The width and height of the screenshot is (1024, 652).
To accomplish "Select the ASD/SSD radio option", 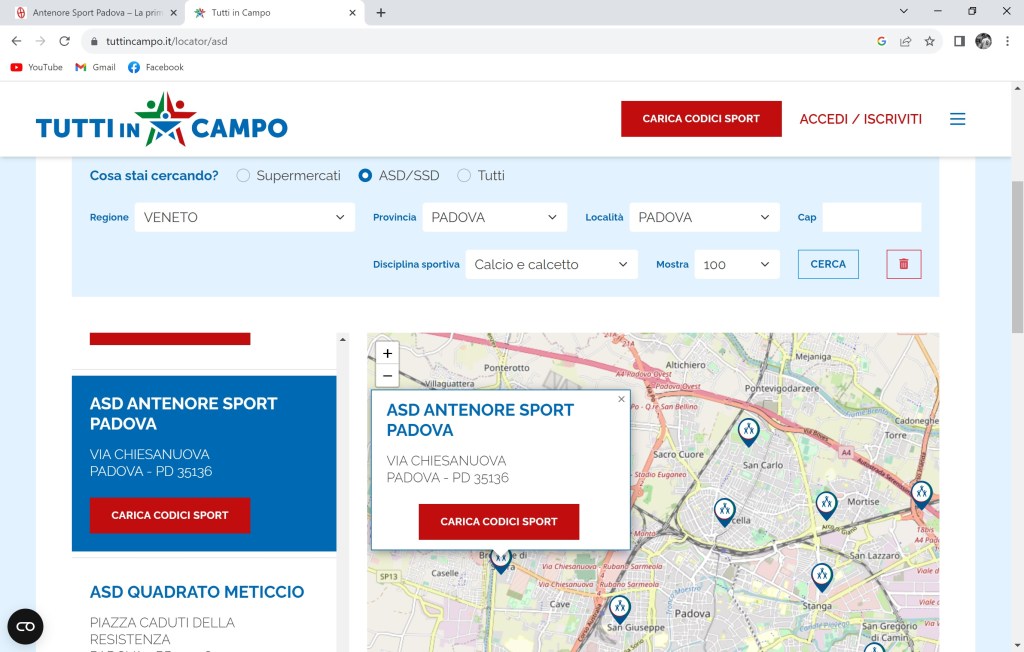I will click(x=365, y=175).
